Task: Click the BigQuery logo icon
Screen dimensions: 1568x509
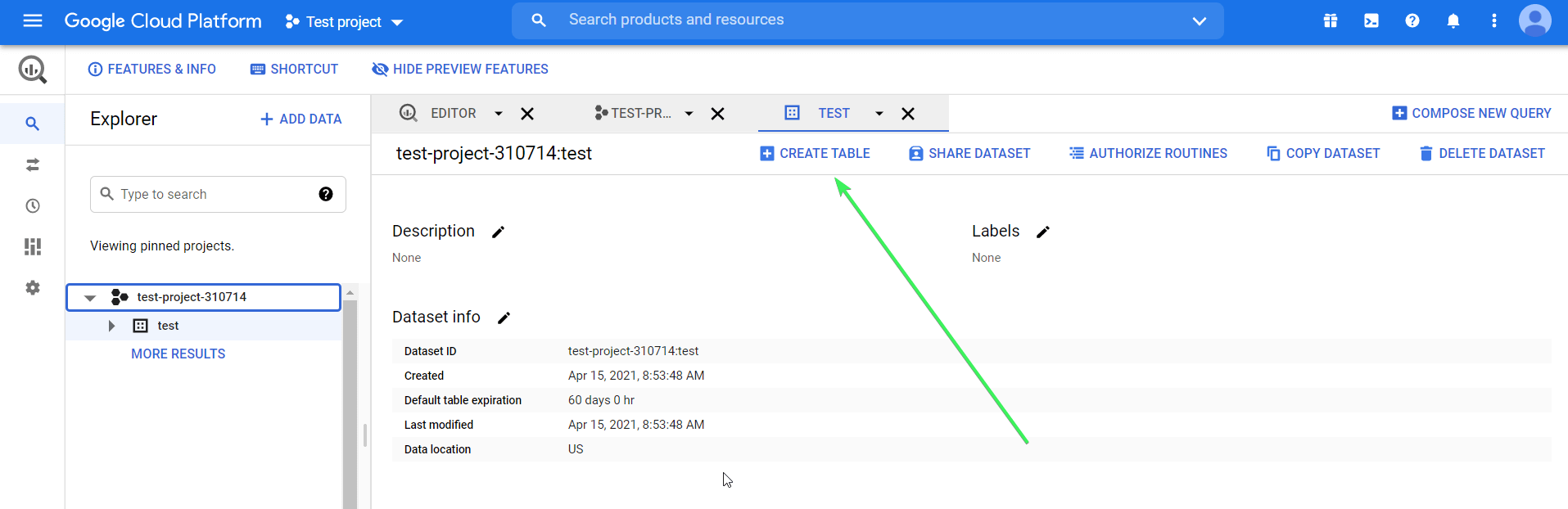Action: [x=33, y=70]
